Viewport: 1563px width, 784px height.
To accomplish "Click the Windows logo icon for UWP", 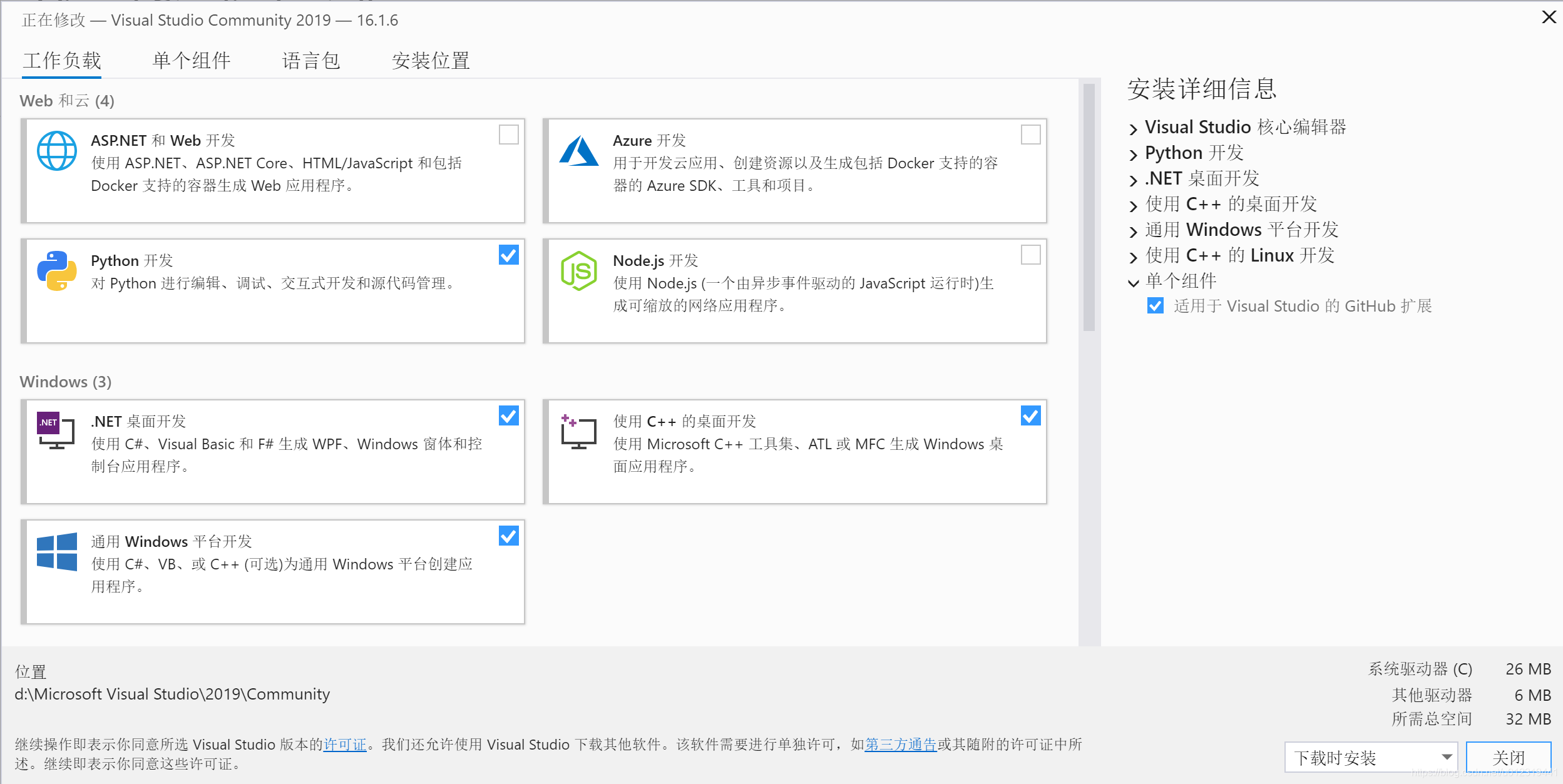I will [57, 551].
